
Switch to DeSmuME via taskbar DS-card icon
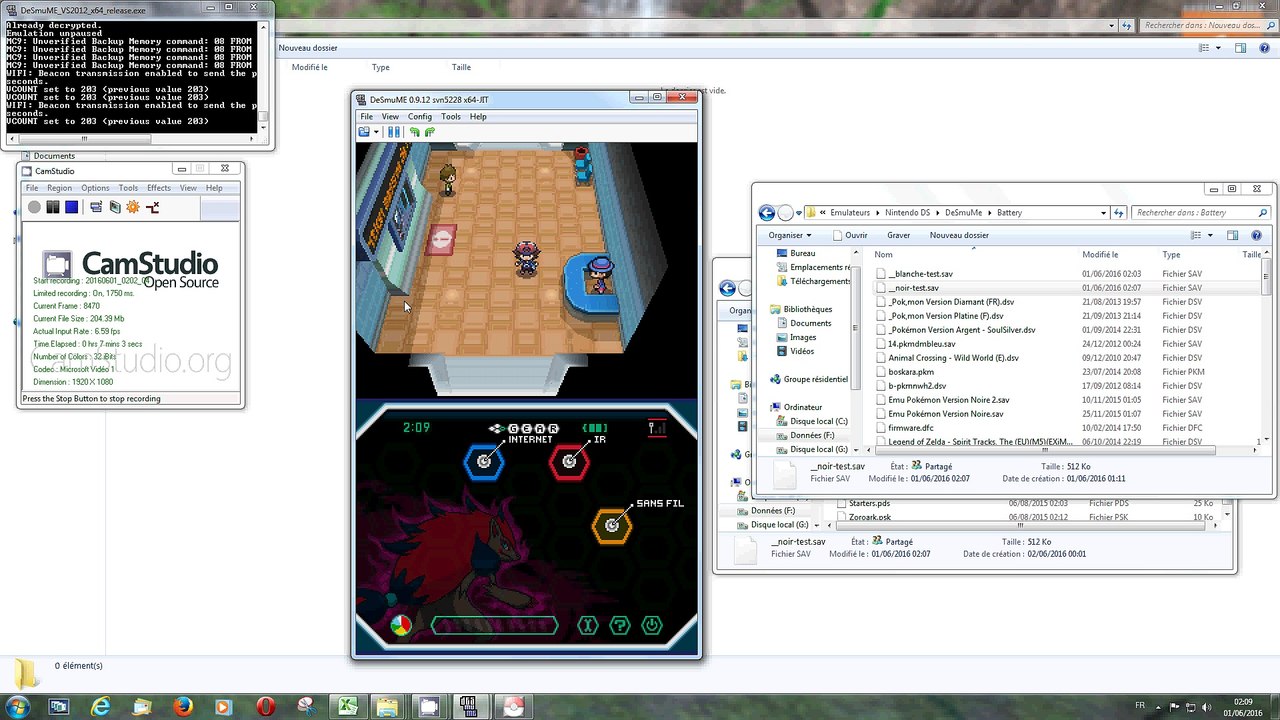pyautogui.click(x=470, y=706)
